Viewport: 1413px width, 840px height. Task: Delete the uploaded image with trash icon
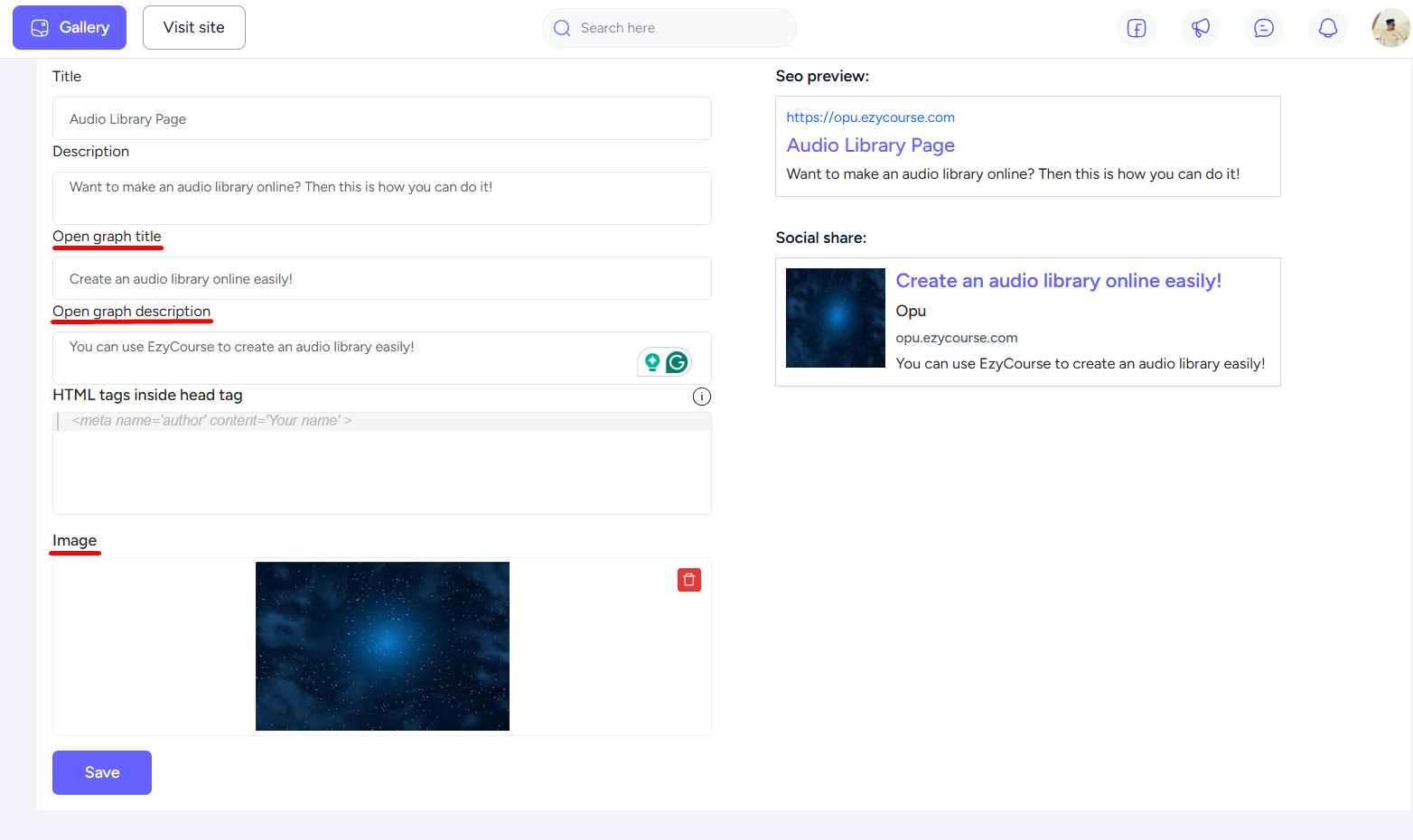click(x=689, y=580)
